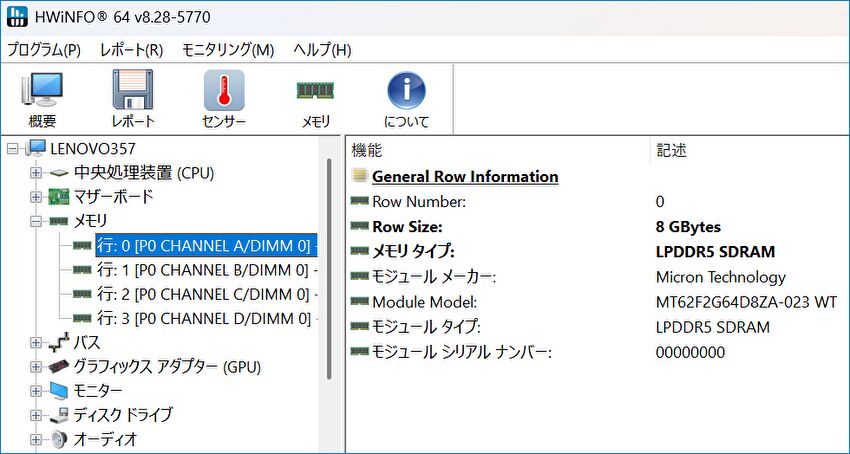Click the レポート floppy disk icon
Screen dimensions: 850x454
[132, 99]
